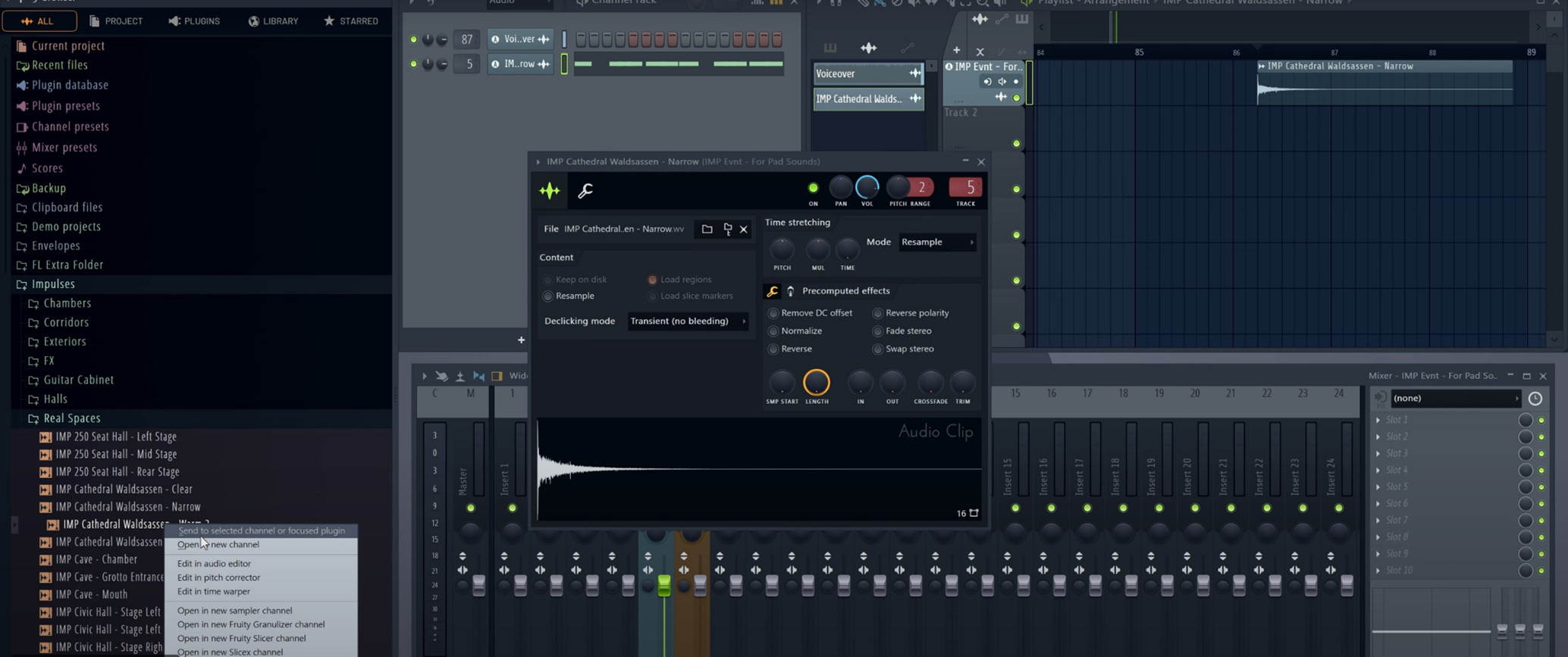Enable Swap stereo
The image size is (1568, 657).
click(877, 349)
